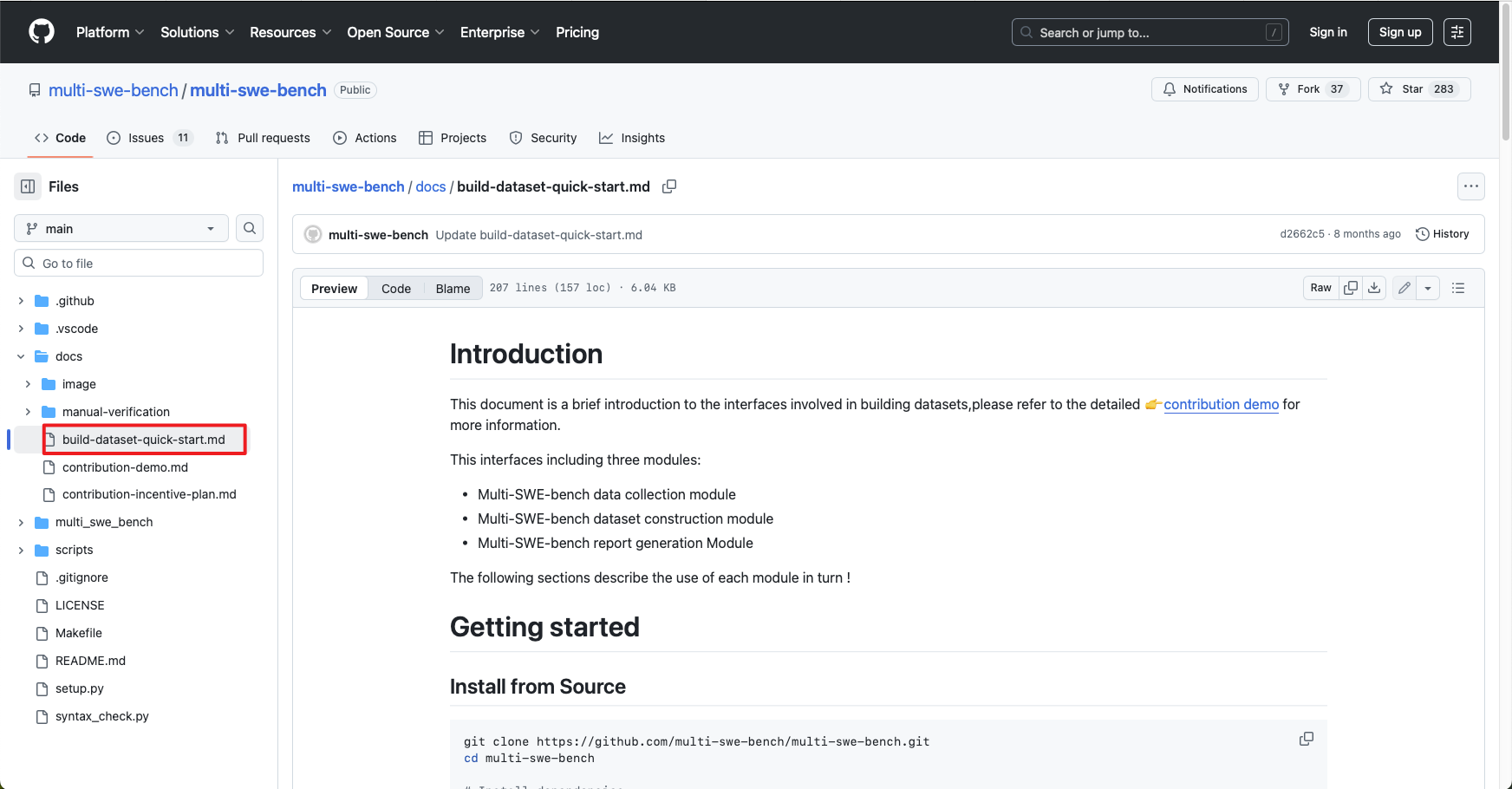Expand the Solutions menu
Screen dimensions: 1512x789
[x=198, y=32]
